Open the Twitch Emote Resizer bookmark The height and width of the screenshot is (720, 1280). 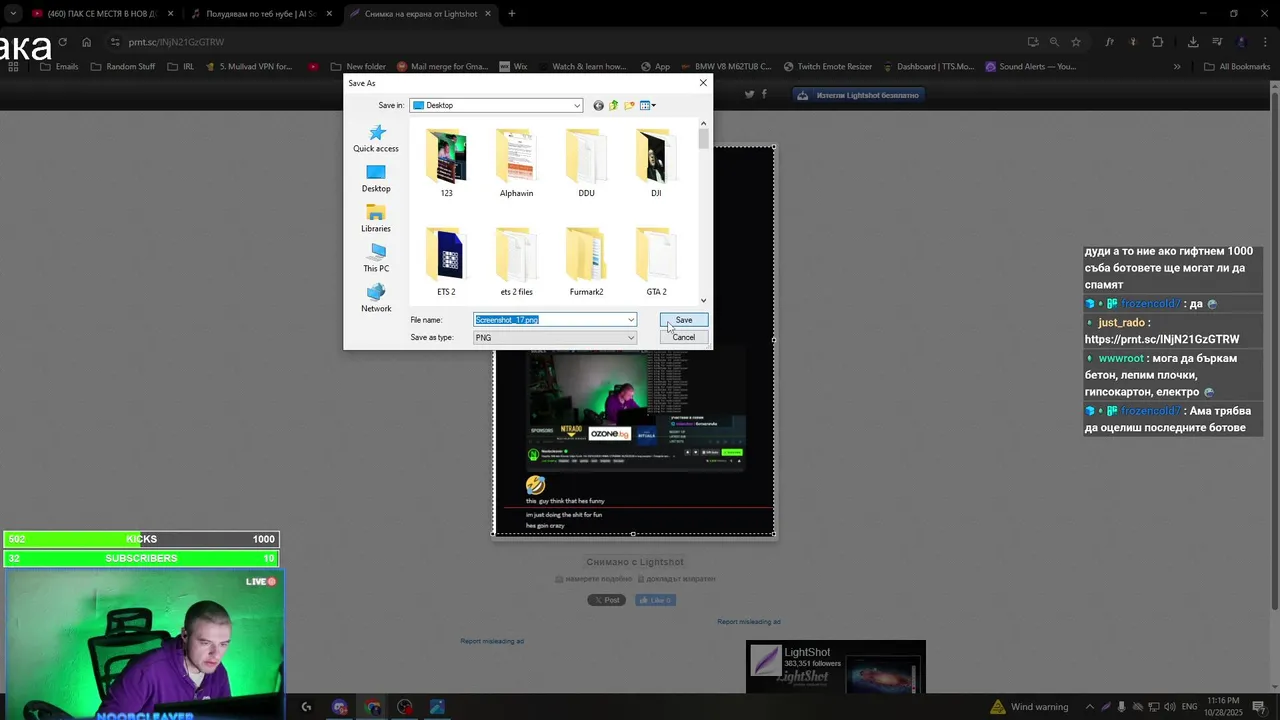(828, 67)
